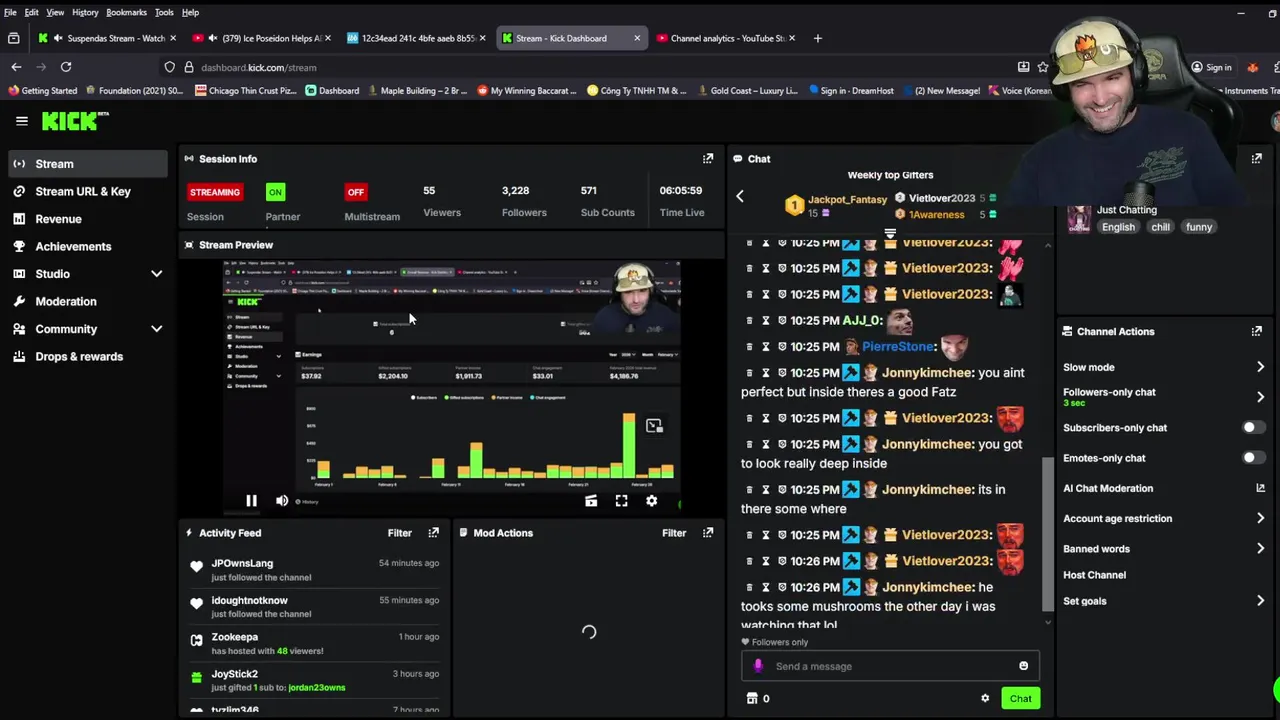Click the Sign in button

(x=1210, y=67)
